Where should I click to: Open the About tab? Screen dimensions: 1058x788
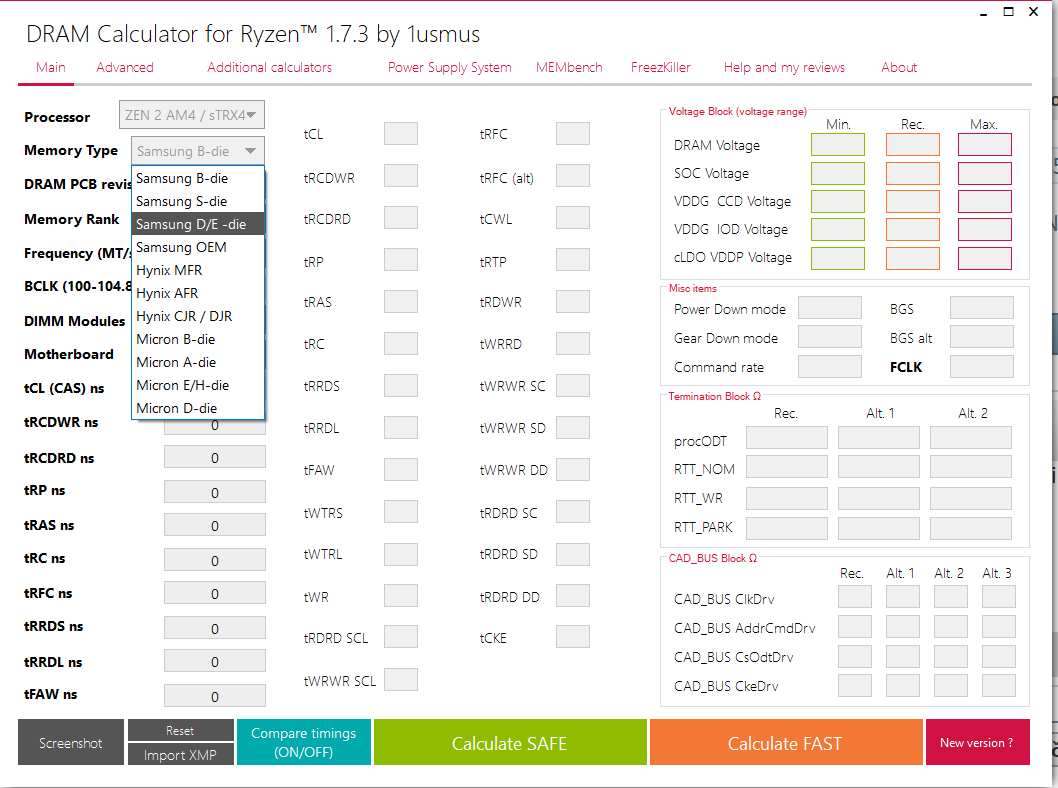[x=899, y=67]
